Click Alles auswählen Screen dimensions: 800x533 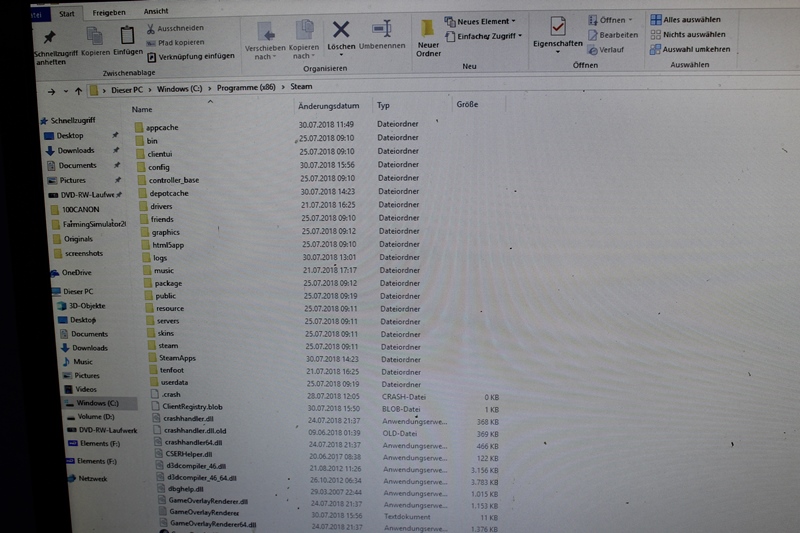[x=685, y=20]
